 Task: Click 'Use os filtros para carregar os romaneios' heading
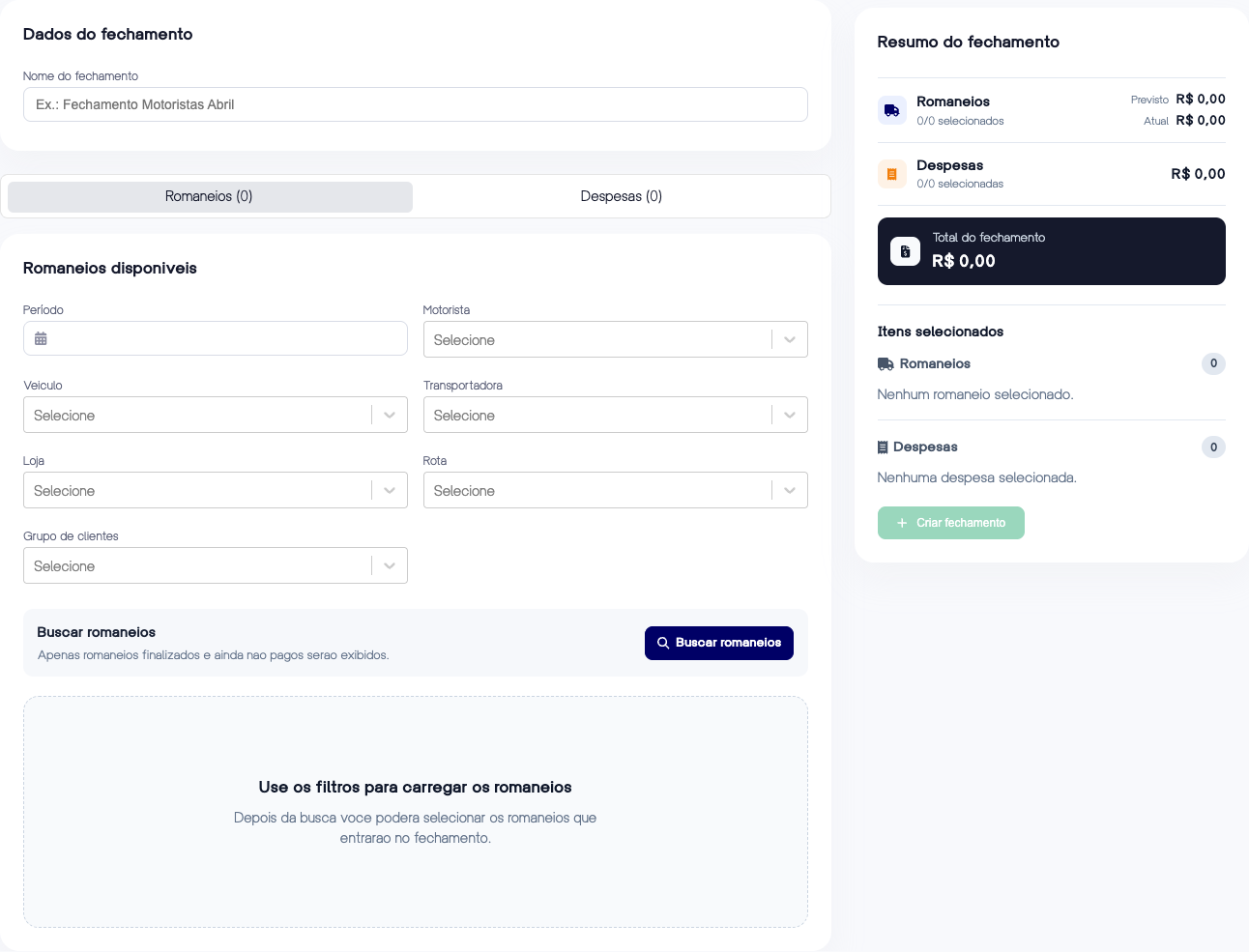tap(416, 787)
